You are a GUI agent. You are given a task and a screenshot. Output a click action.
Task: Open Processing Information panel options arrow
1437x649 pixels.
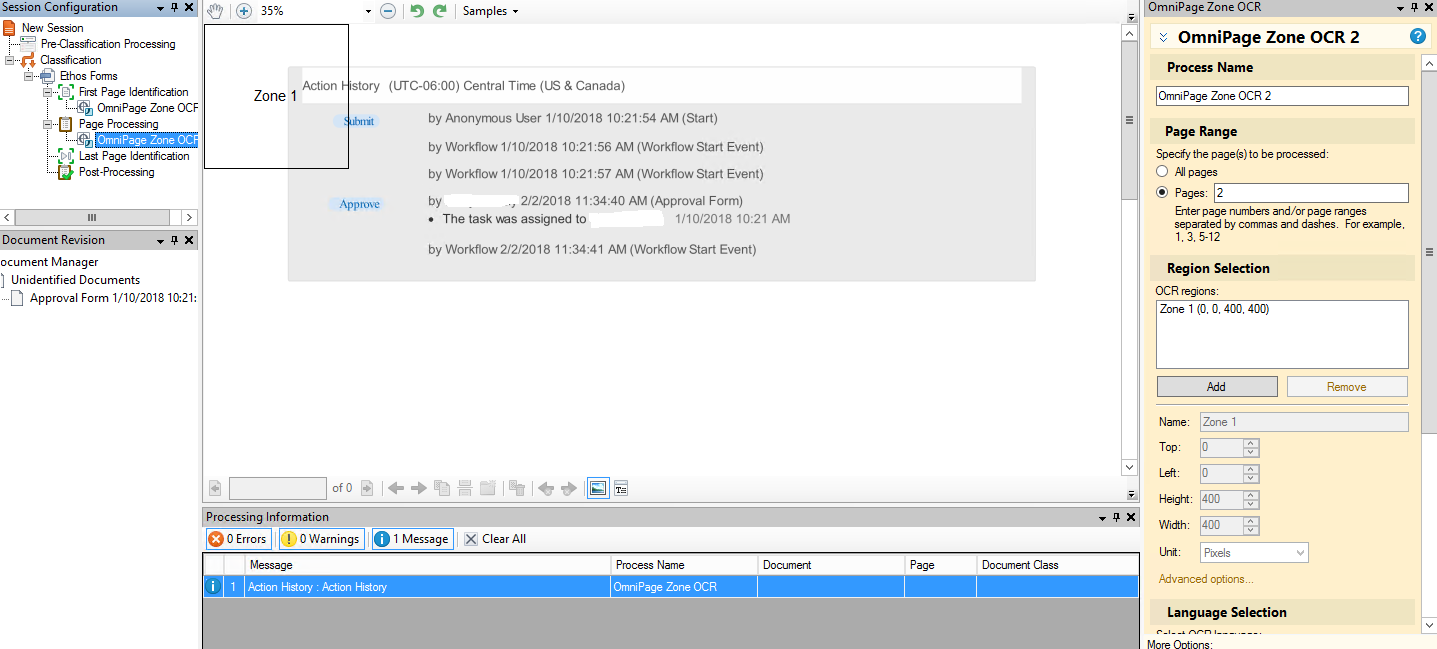click(x=1102, y=517)
